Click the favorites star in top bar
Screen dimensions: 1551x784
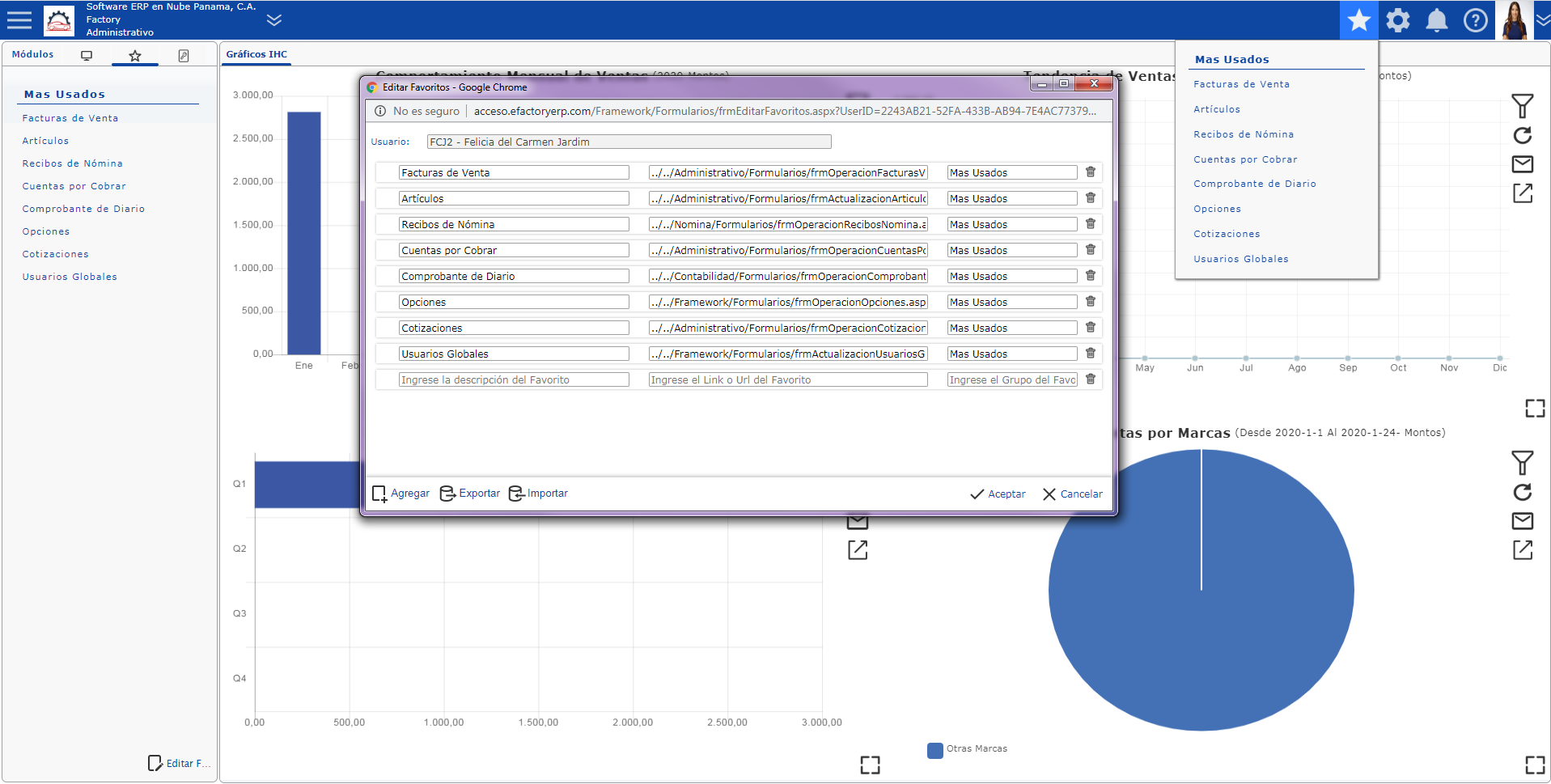point(1358,20)
